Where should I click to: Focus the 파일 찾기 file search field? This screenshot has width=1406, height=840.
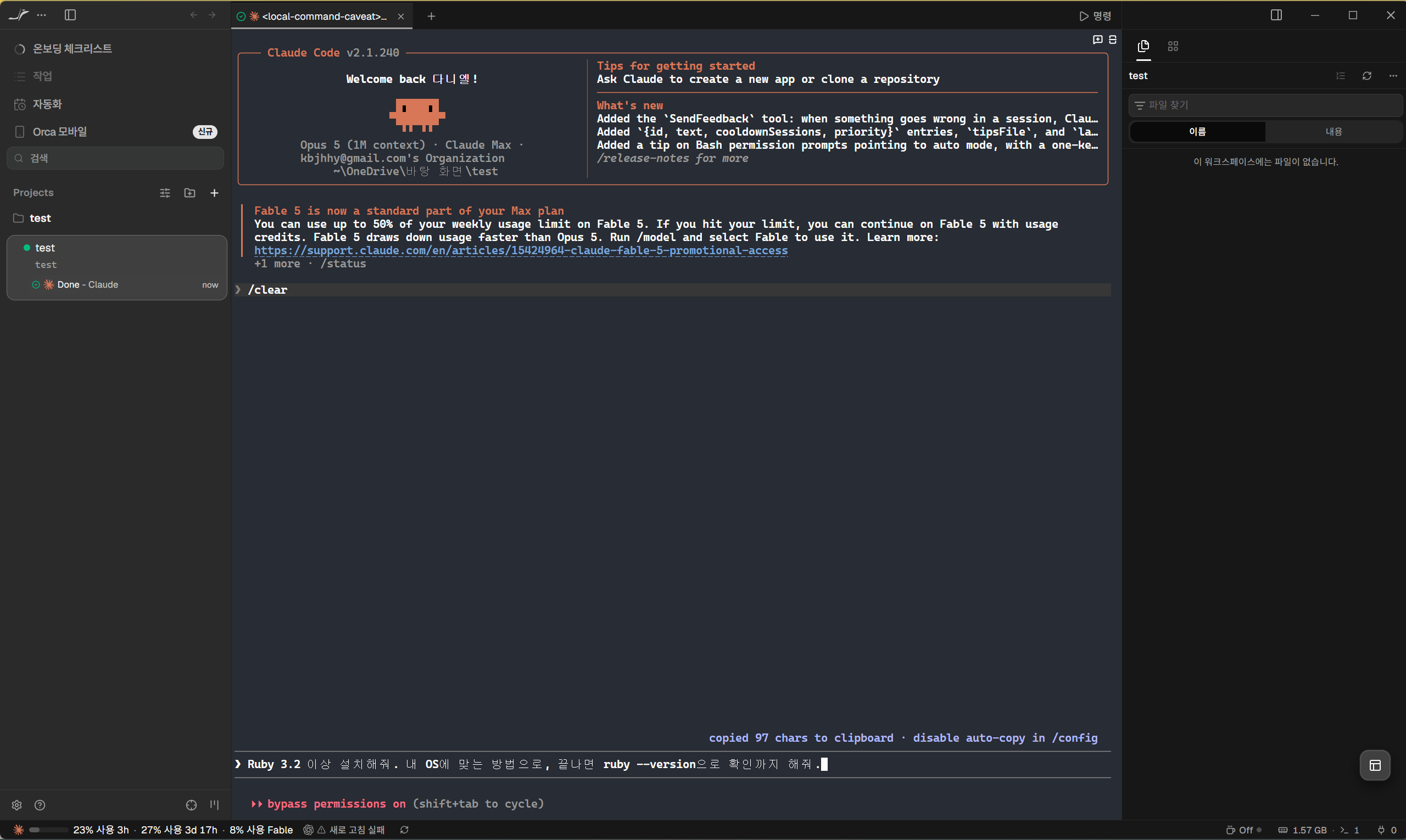1265,105
